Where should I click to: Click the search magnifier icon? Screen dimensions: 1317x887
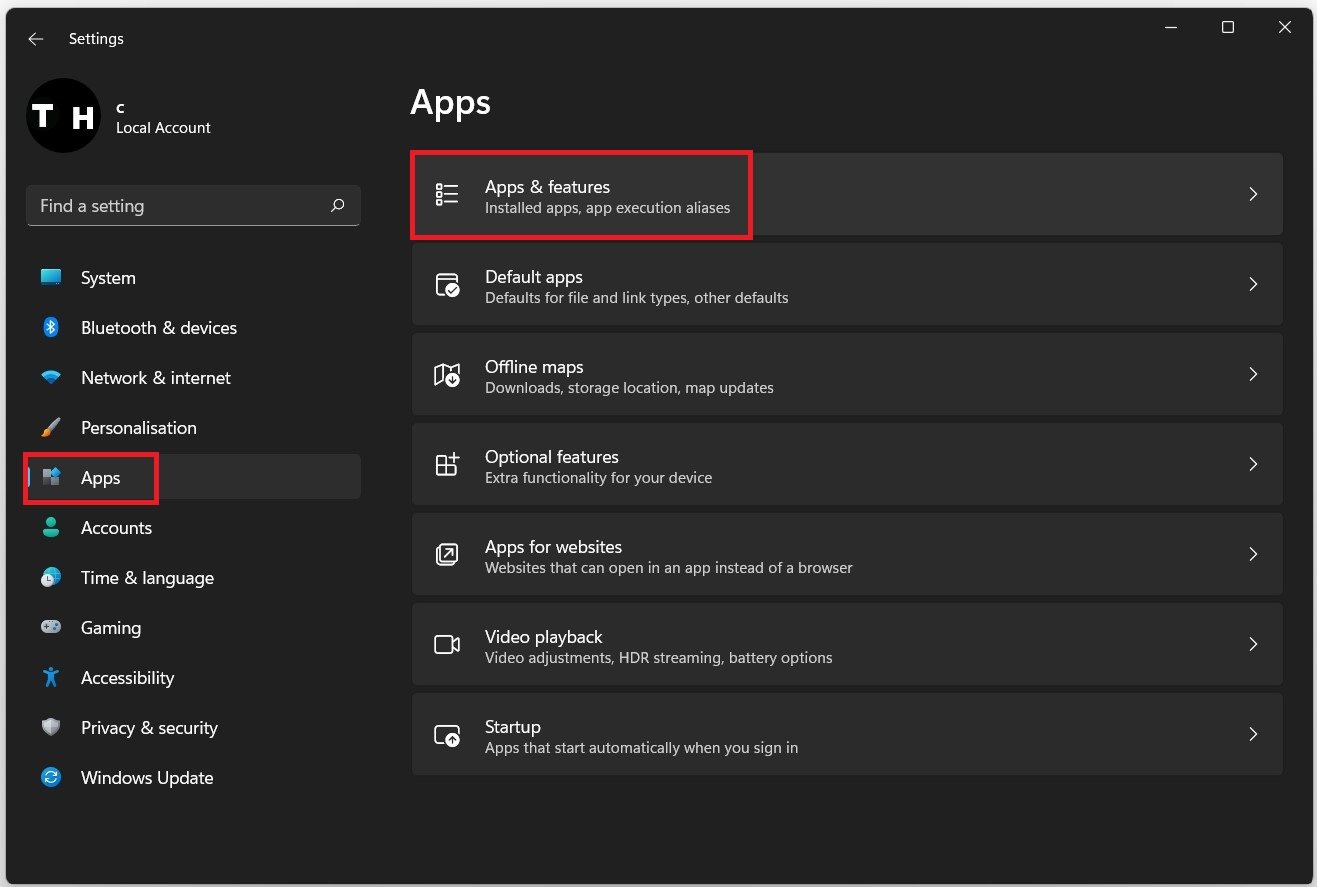337,205
